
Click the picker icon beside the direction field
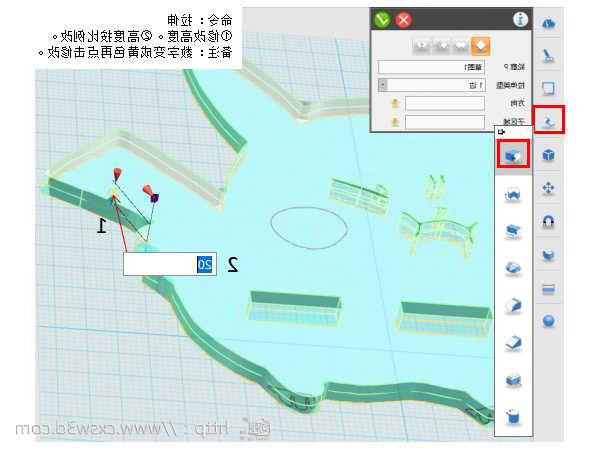(396, 103)
